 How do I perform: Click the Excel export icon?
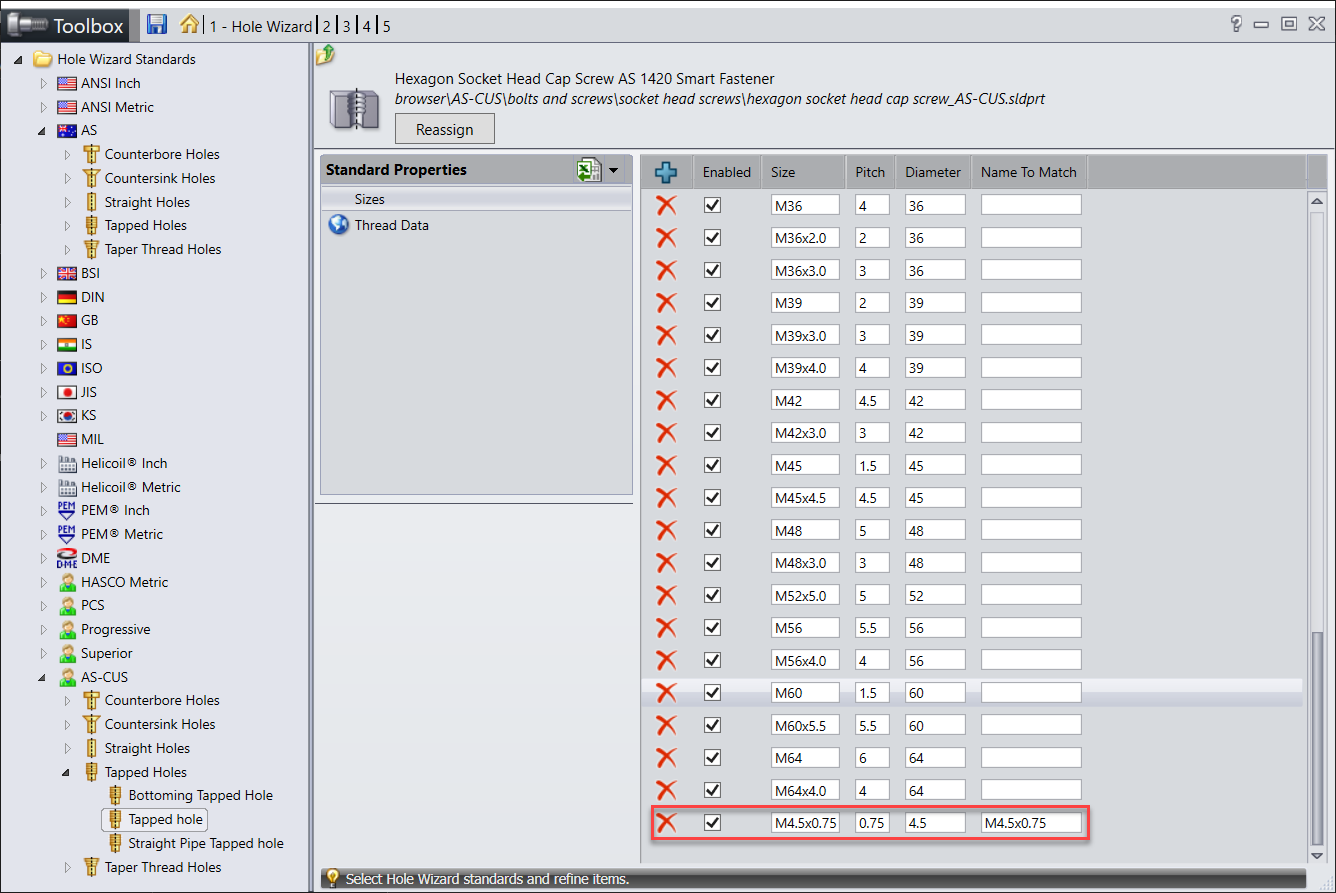click(588, 170)
